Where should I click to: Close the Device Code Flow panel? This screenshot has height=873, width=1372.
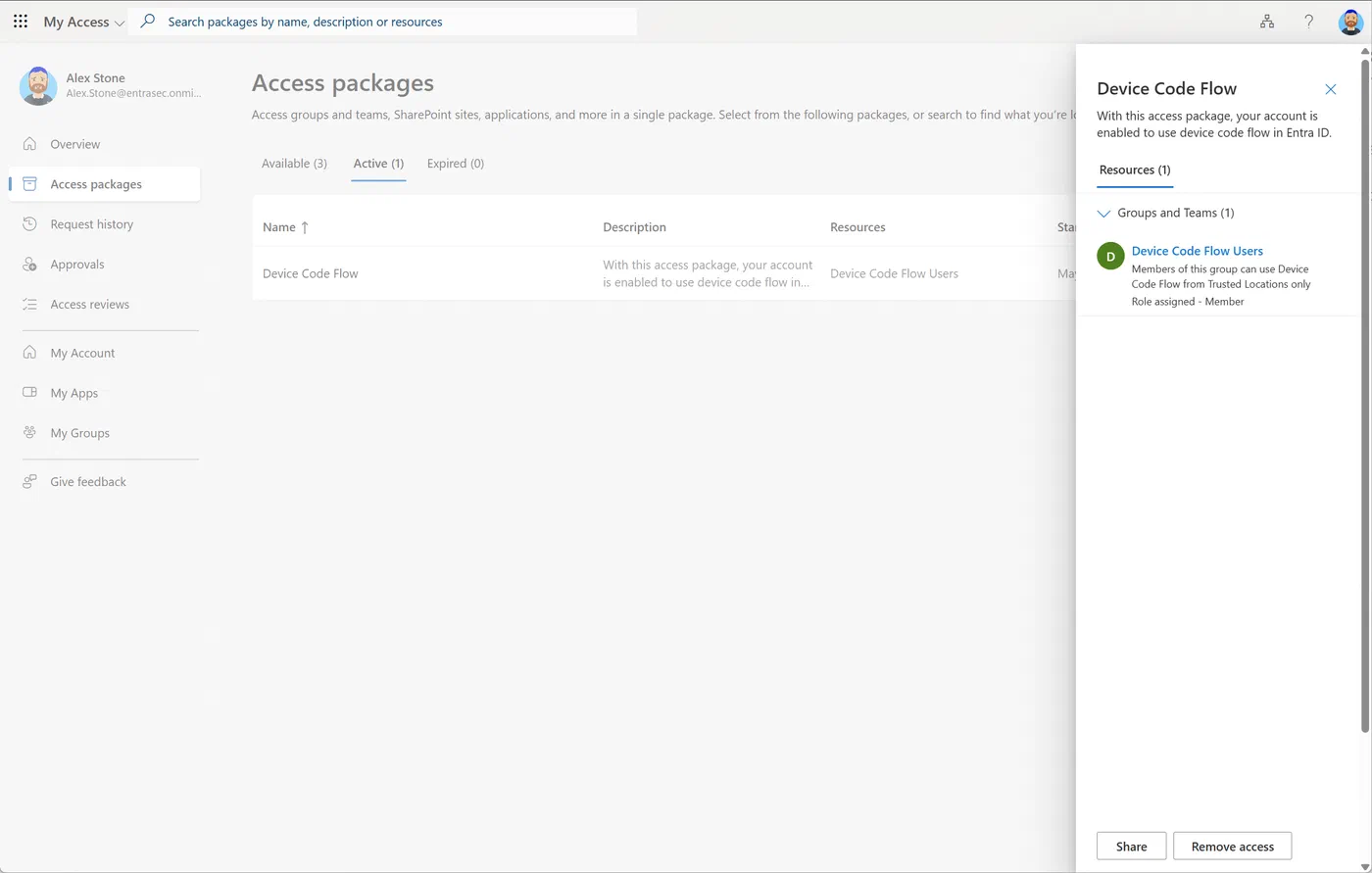(x=1331, y=89)
